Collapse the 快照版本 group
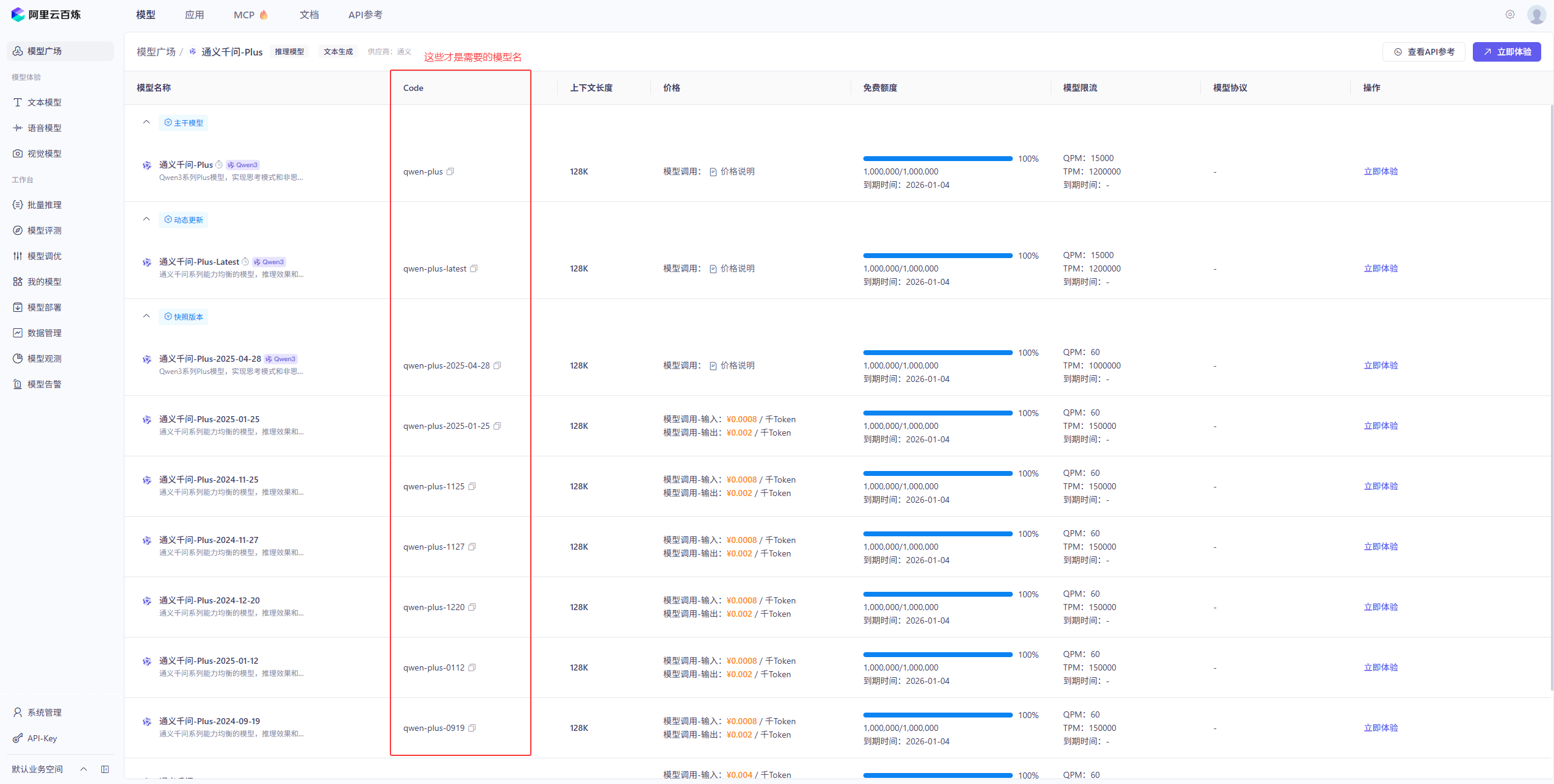Image resolution: width=1554 pixels, height=784 pixels. coord(146,316)
